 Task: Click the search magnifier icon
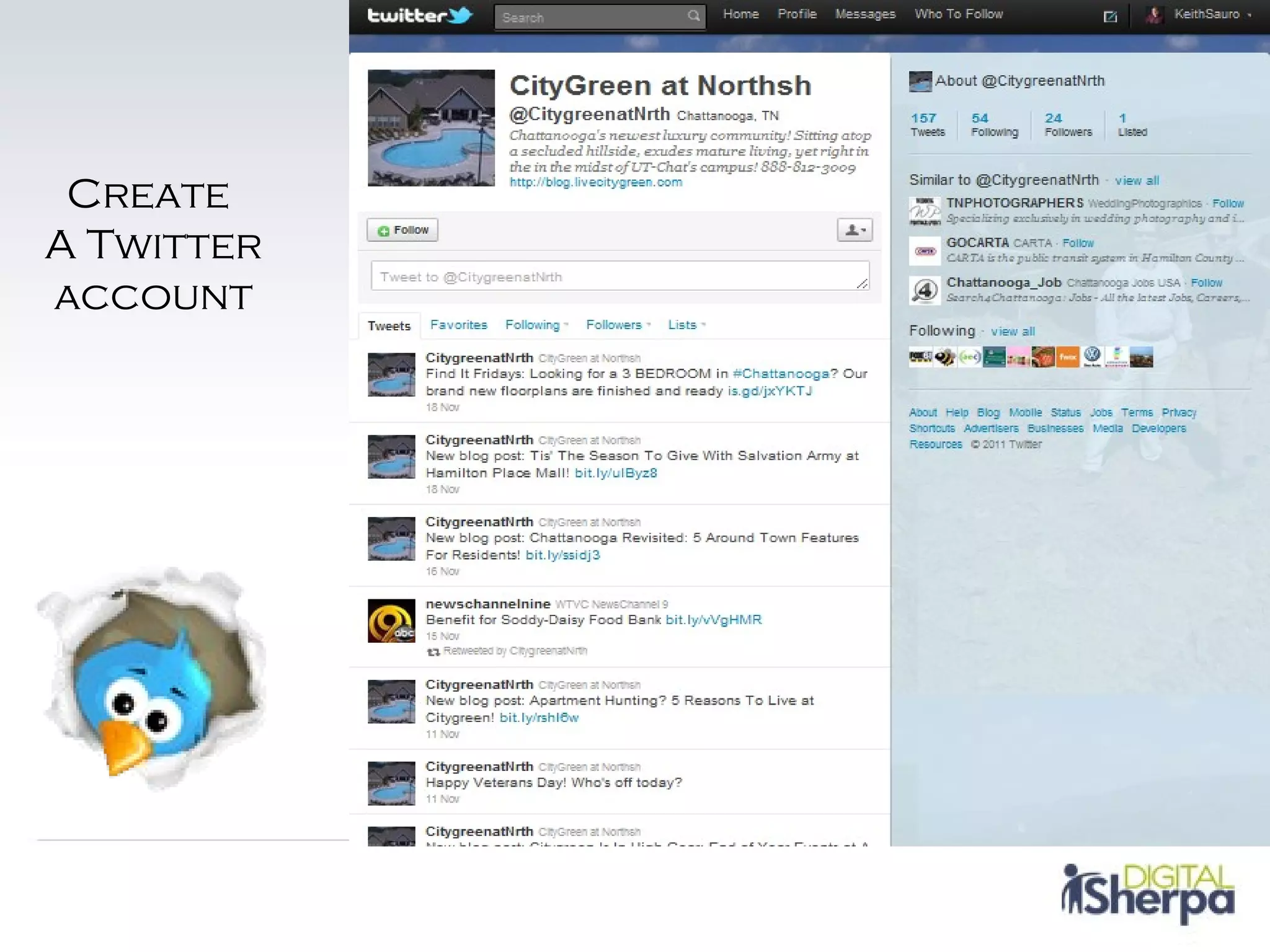tap(693, 16)
